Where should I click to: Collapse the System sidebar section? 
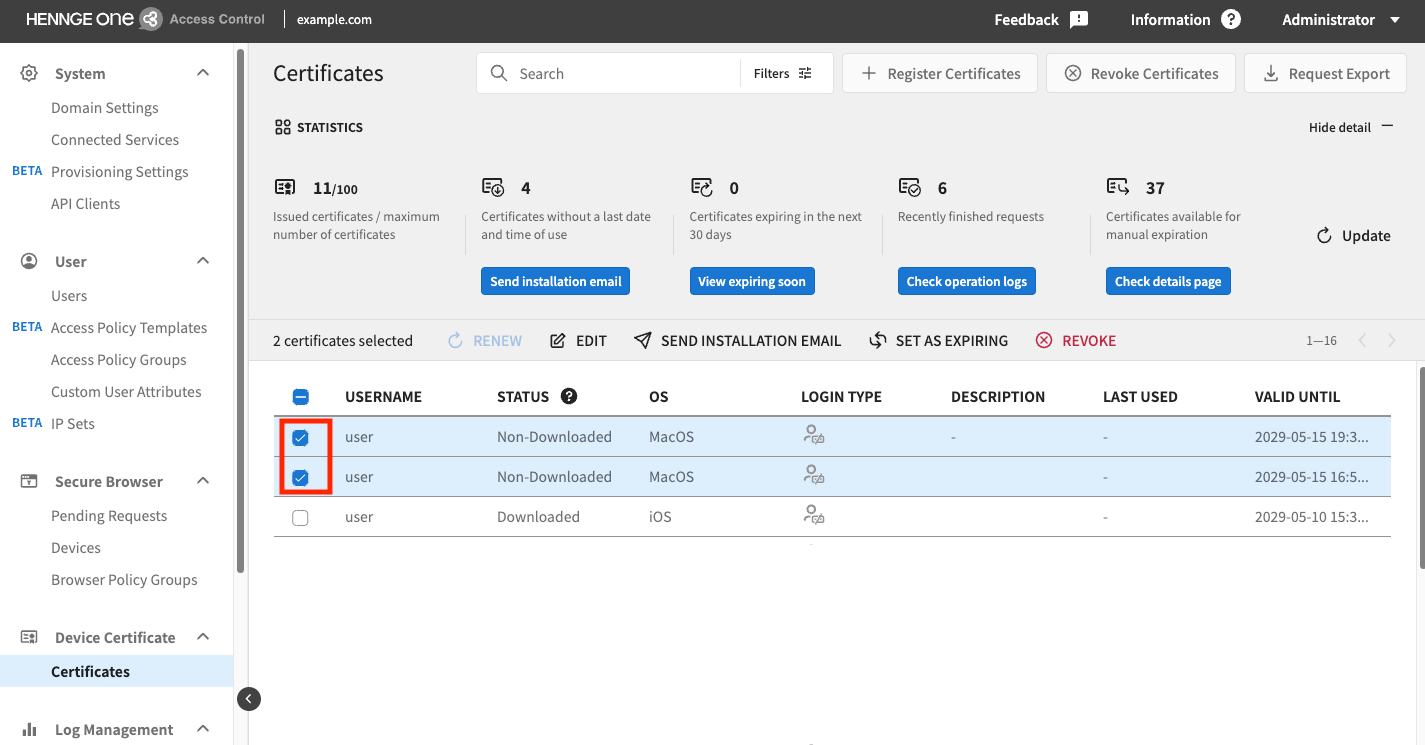(203, 73)
